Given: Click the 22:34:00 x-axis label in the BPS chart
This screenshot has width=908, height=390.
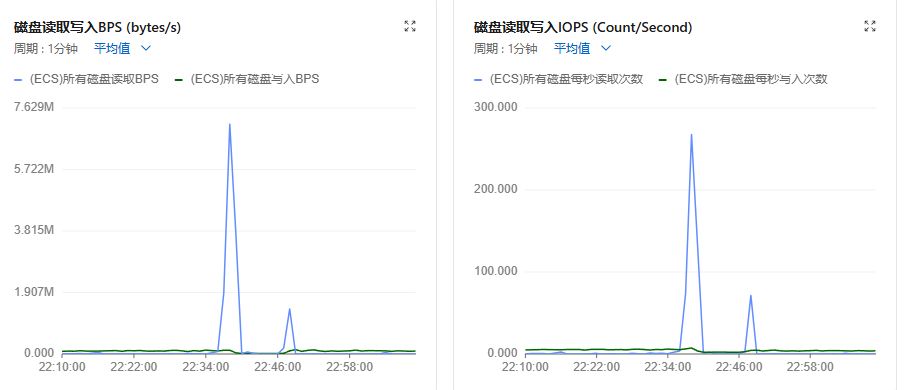Looking at the screenshot, I should 206,367.
